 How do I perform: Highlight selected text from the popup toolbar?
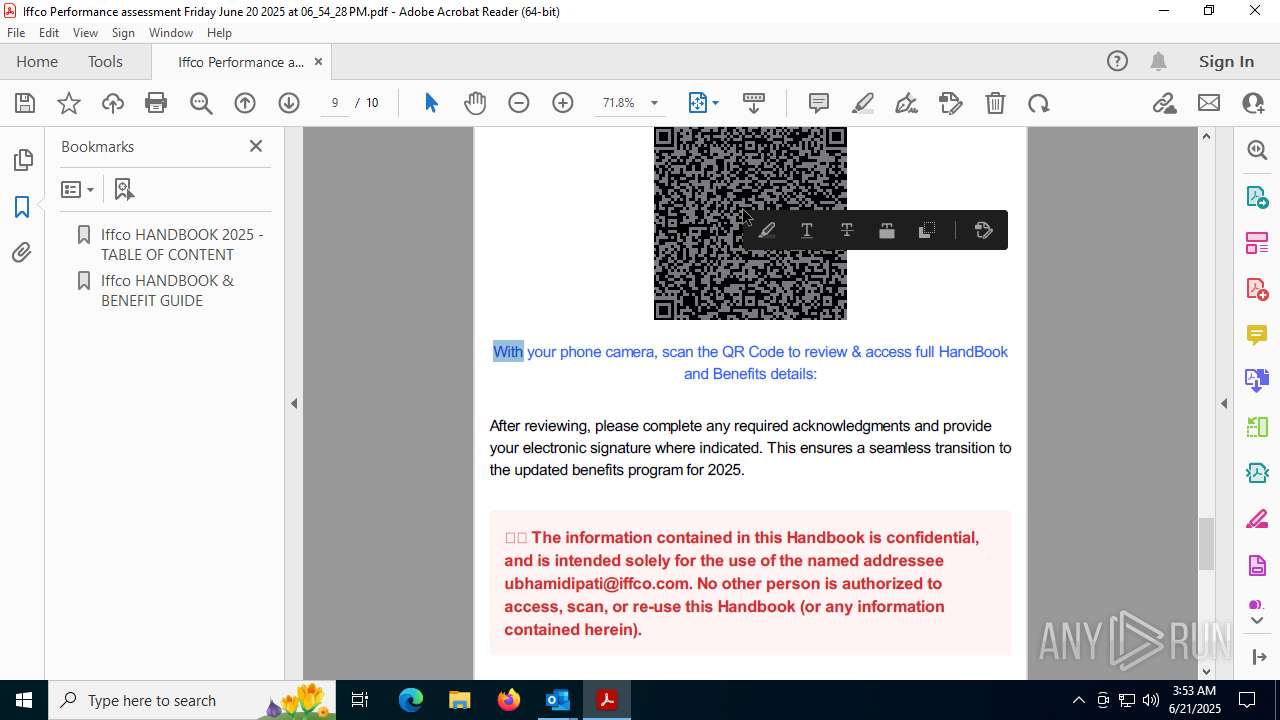[767, 231]
